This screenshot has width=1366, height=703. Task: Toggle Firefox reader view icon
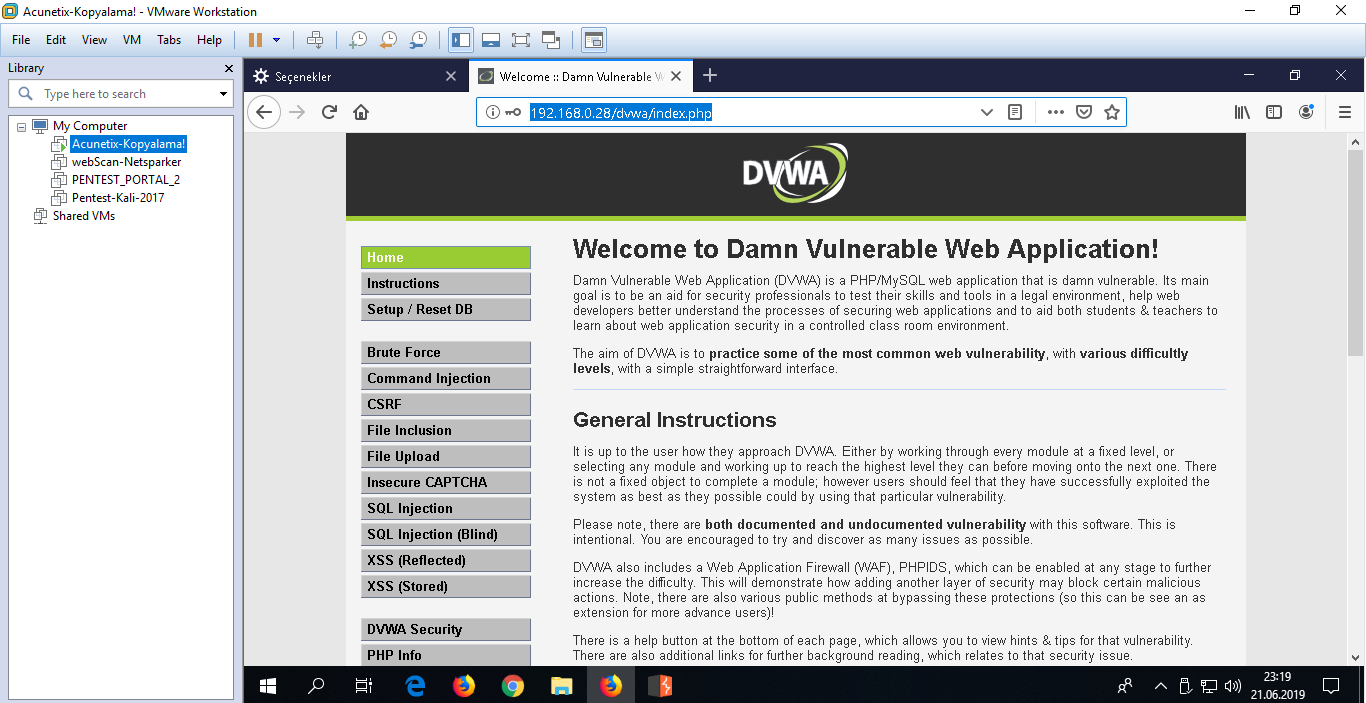coord(1015,112)
